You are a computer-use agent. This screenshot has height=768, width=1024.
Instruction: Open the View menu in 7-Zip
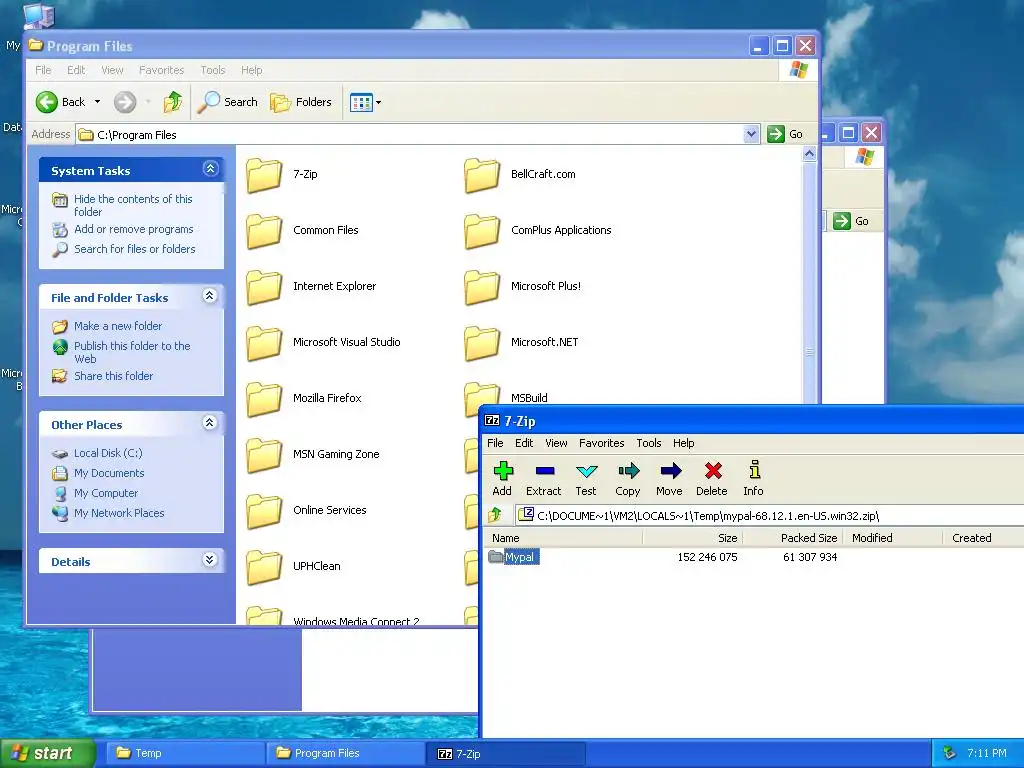pos(556,443)
